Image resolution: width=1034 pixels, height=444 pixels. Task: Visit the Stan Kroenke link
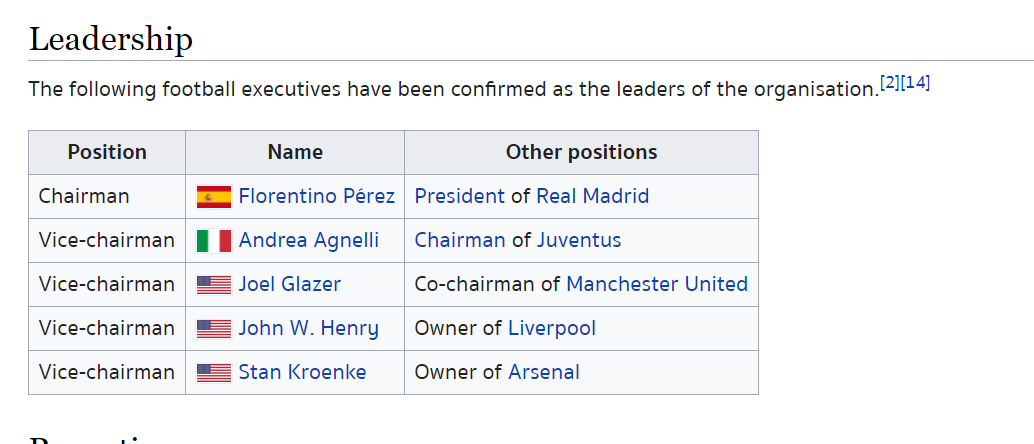pos(302,372)
